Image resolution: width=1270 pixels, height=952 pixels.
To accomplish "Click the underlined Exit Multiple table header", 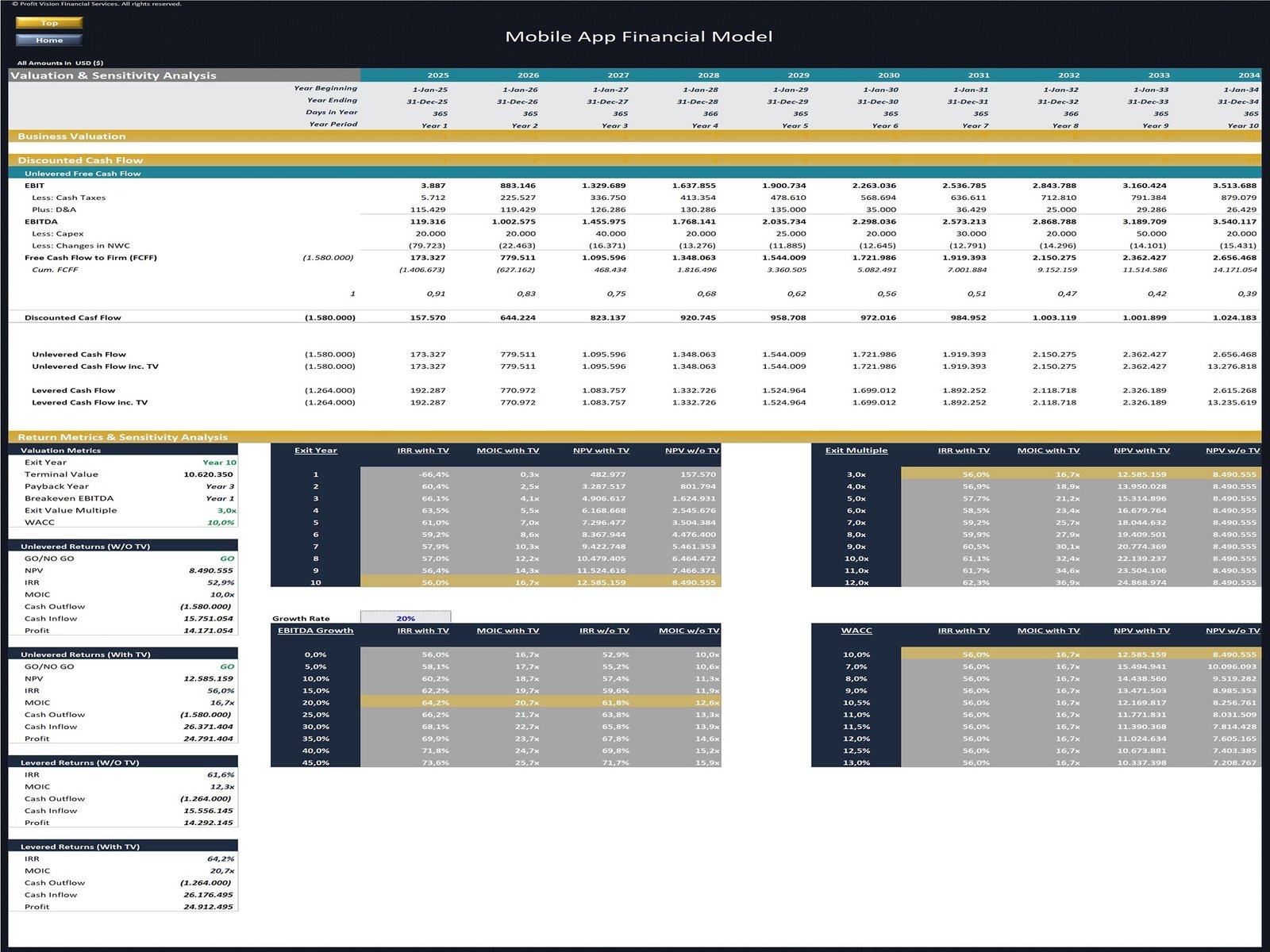I will (x=856, y=451).
